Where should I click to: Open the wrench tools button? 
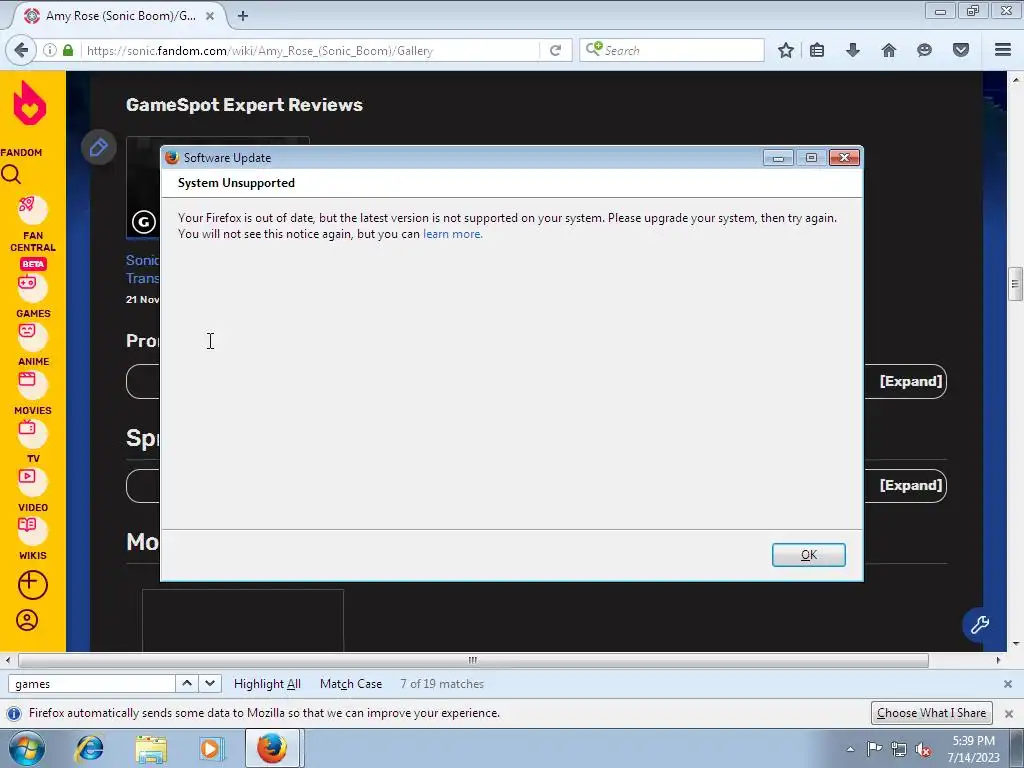click(x=979, y=625)
